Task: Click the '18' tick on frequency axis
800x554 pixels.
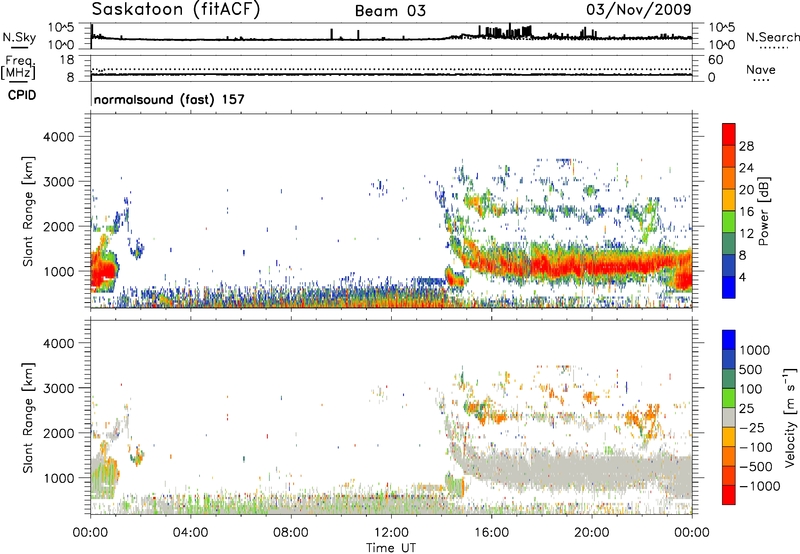Action: (67, 60)
